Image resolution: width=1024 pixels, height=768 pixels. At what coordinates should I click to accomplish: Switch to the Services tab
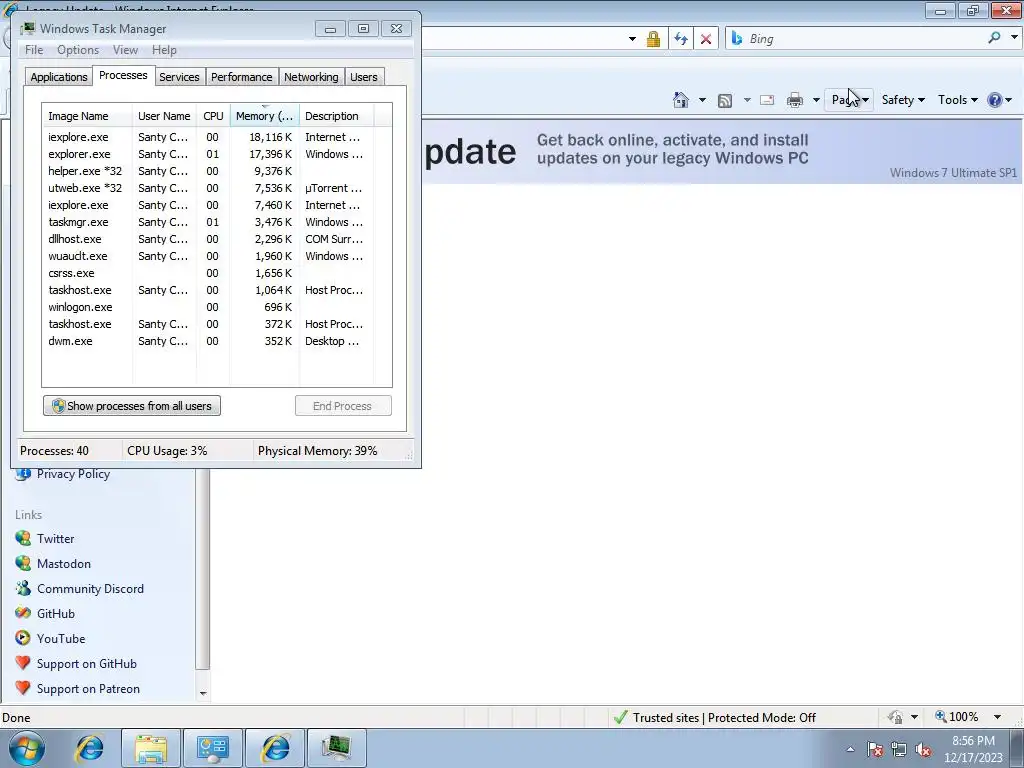click(179, 76)
